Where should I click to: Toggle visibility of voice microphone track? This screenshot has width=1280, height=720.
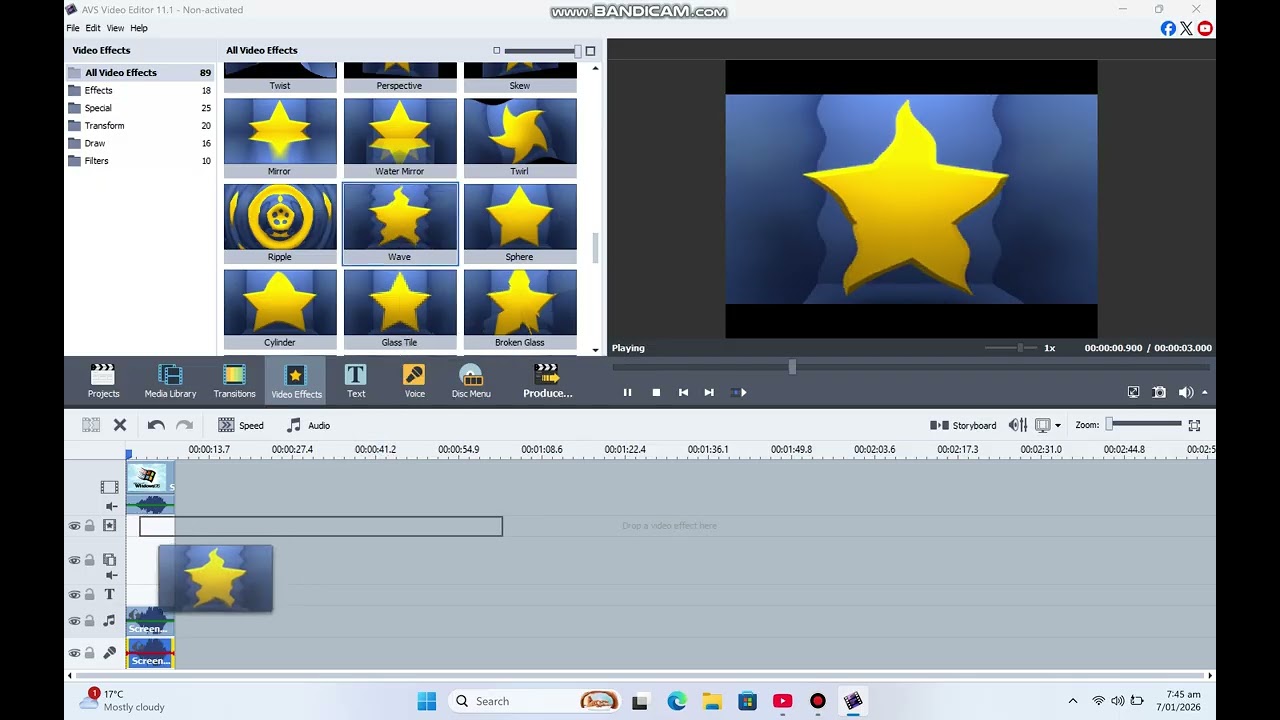[x=74, y=653]
